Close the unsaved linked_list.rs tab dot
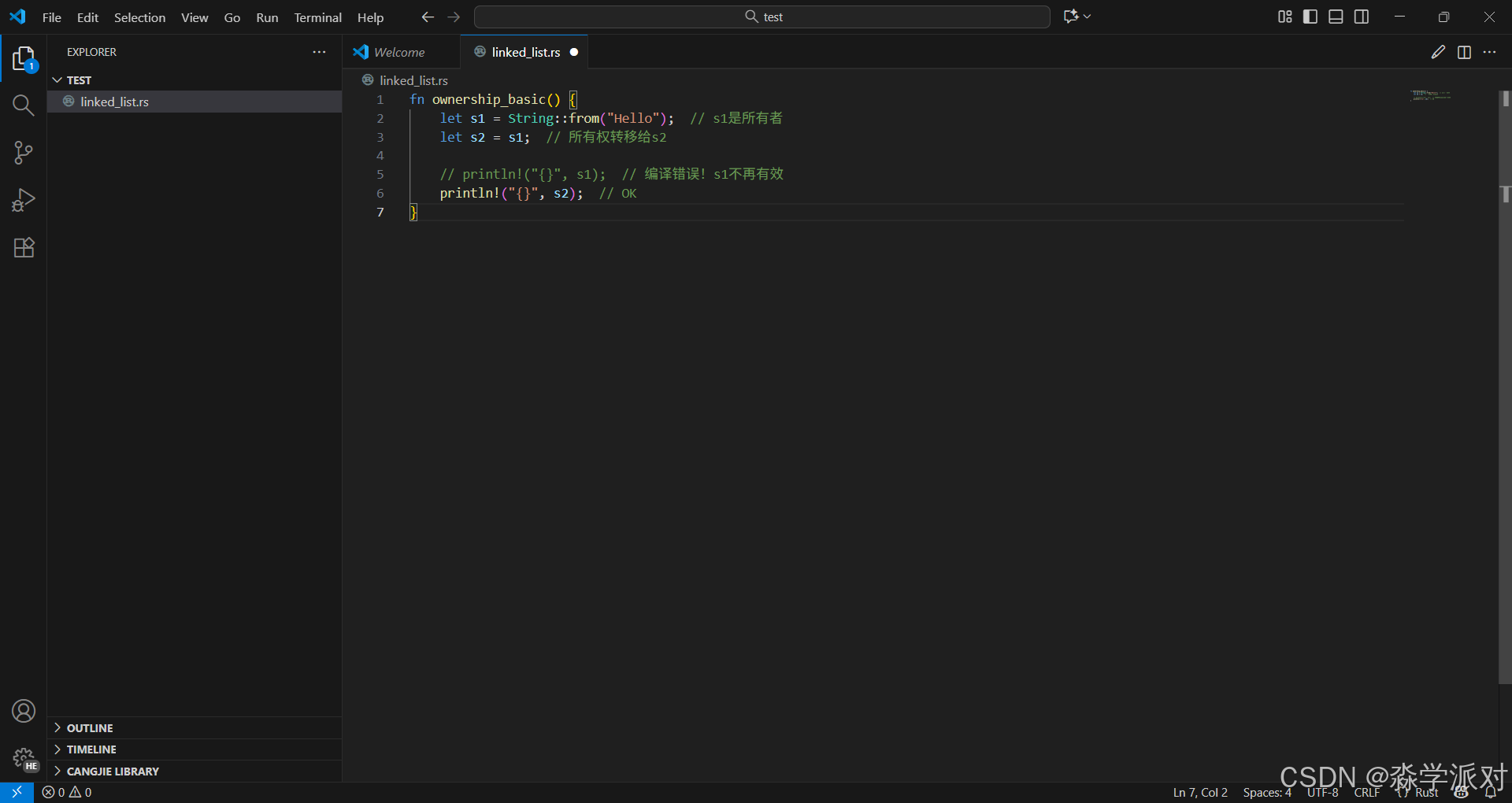 click(x=574, y=52)
